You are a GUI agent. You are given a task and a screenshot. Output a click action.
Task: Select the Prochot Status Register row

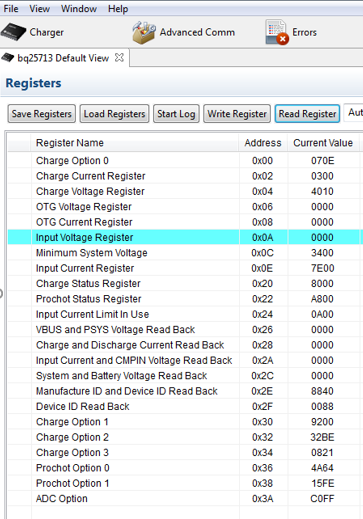point(184,299)
